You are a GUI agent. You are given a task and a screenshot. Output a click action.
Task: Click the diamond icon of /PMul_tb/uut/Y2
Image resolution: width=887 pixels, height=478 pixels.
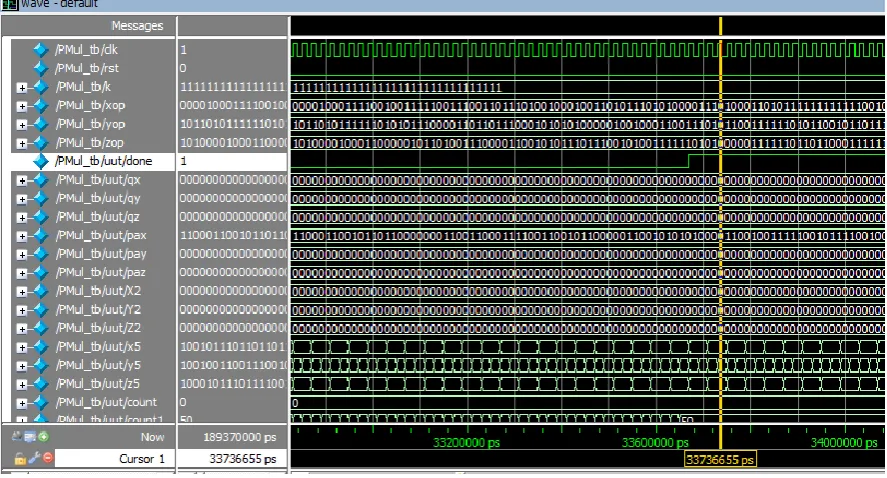pyautogui.click(x=41, y=310)
